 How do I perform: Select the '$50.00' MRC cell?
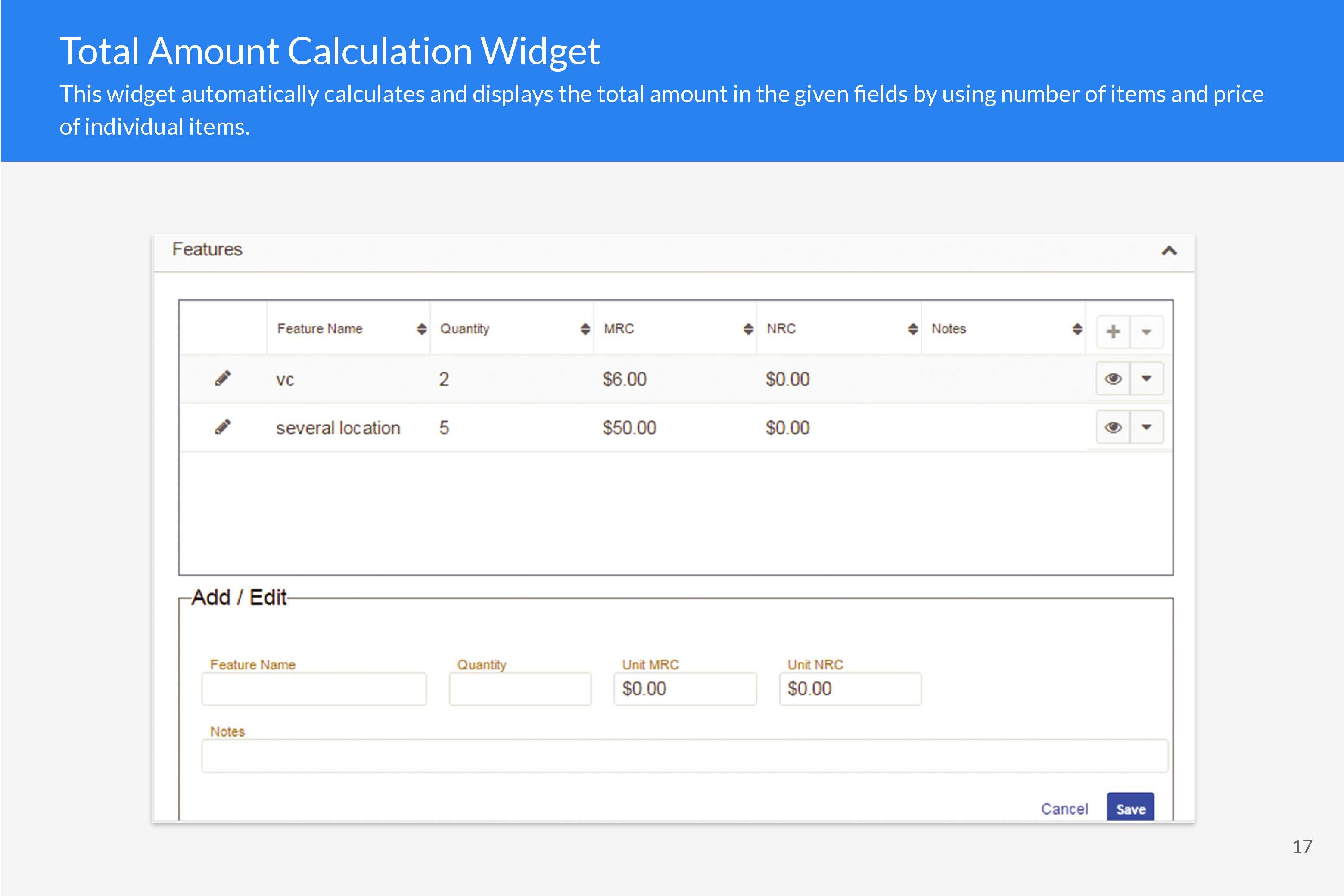(x=629, y=427)
